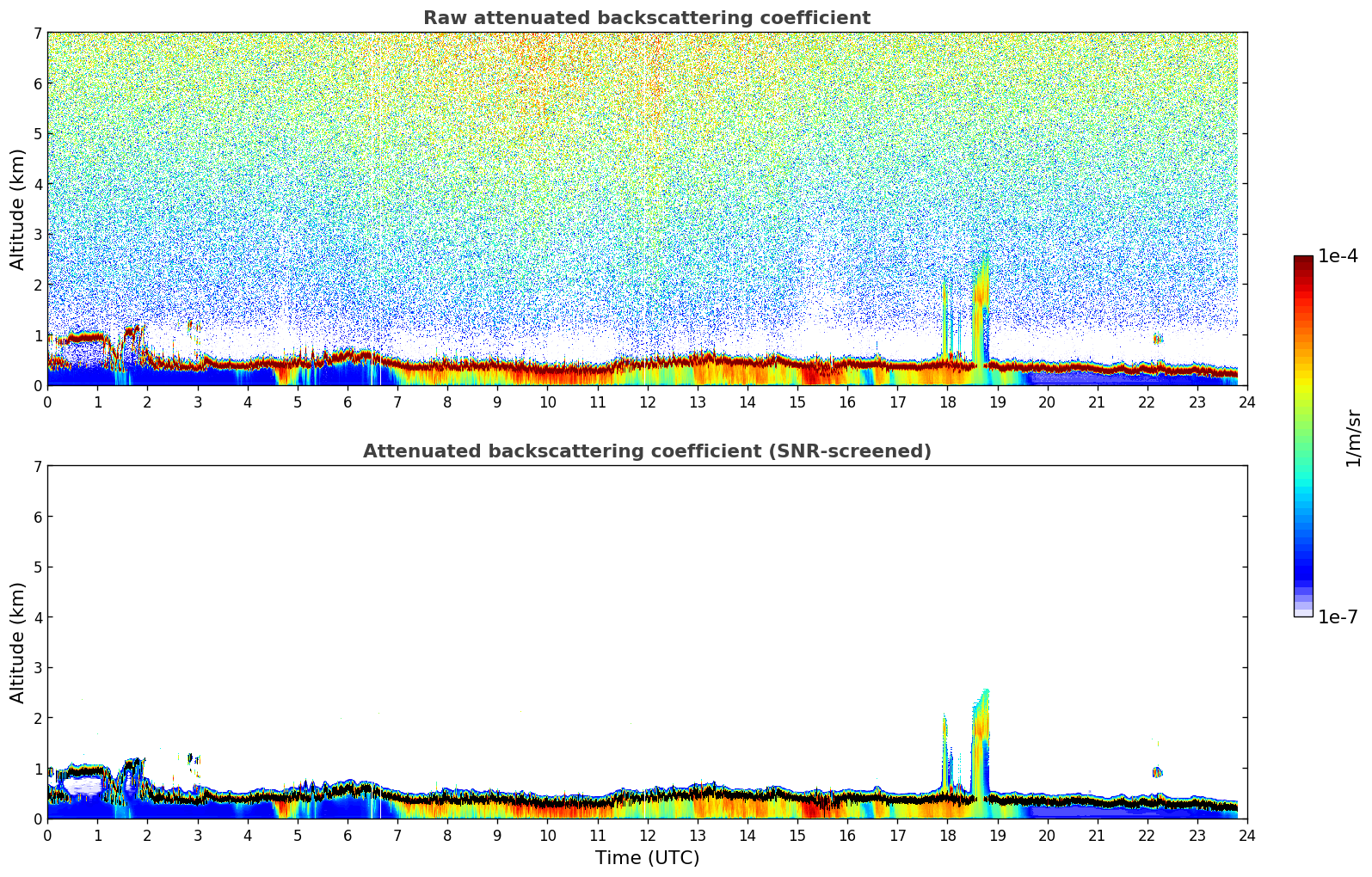Click x-axis tick '12' under the top plot
1372x877 pixels.
[x=647, y=402]
